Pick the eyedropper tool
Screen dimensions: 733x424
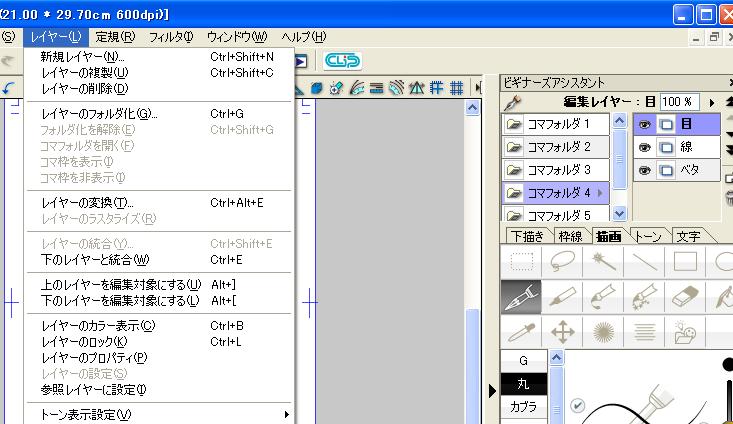click(x=521, y=332)
